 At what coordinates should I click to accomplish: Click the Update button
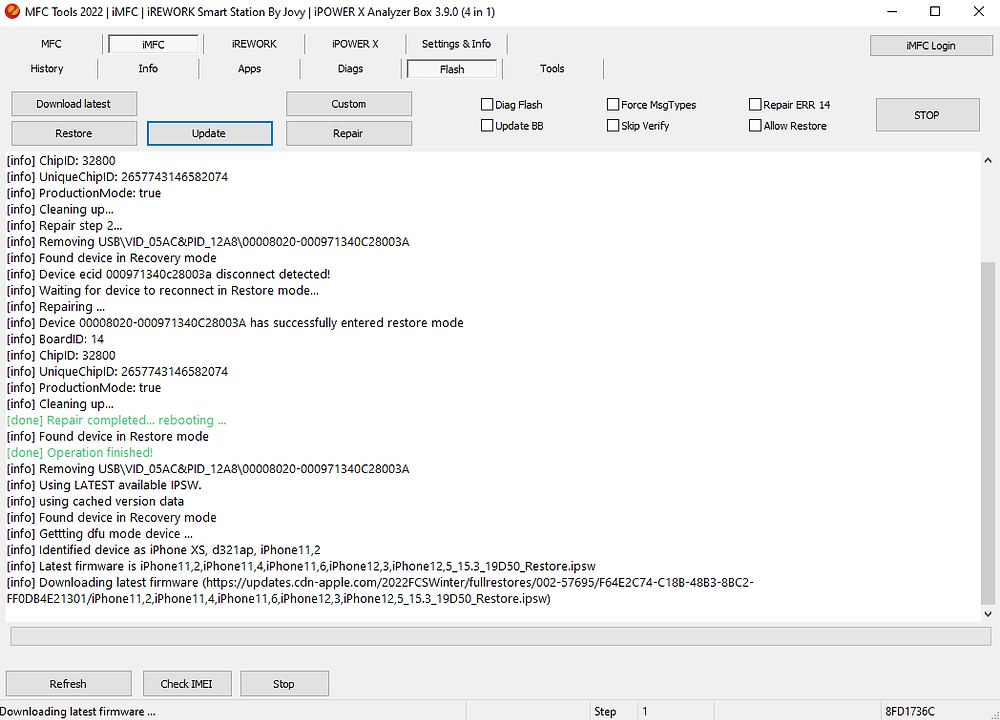coord(209,133)
